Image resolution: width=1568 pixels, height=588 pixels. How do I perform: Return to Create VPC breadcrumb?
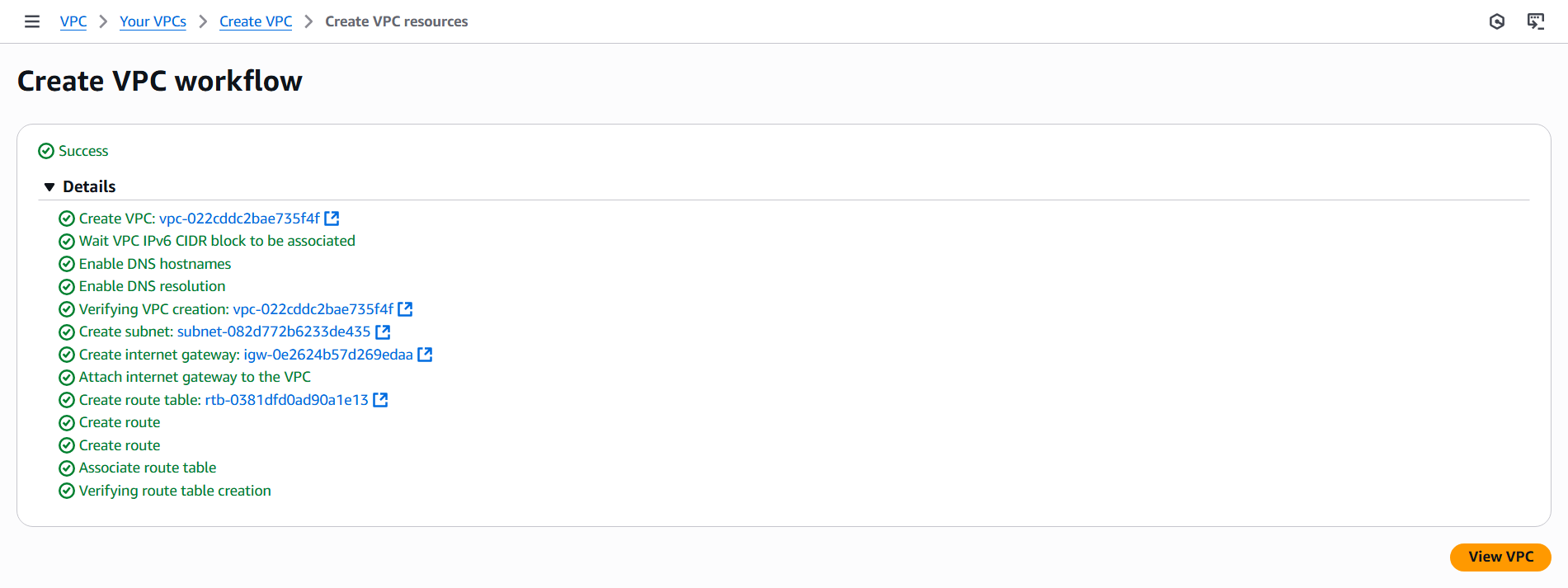tap(256, 21)
